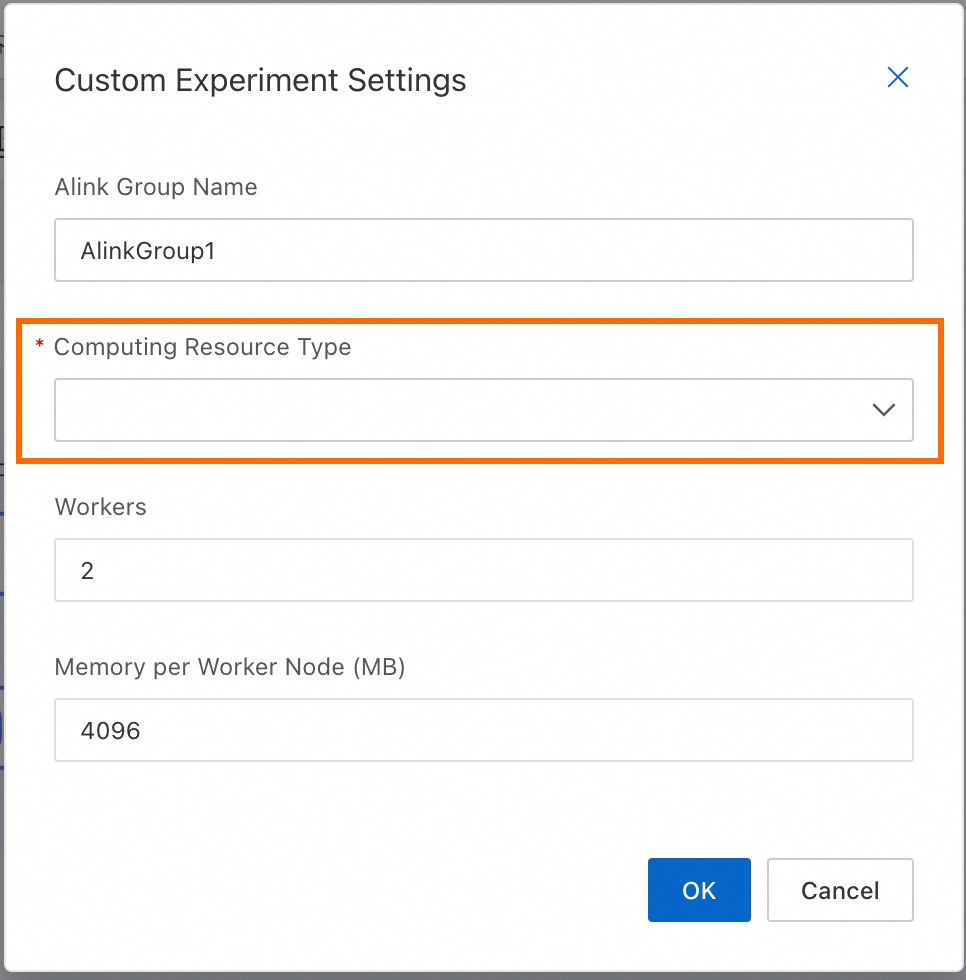Screen dimensions: 966x980
Task: Place cursor on the "AlinkGroup1" text
Action: (148, 251)
